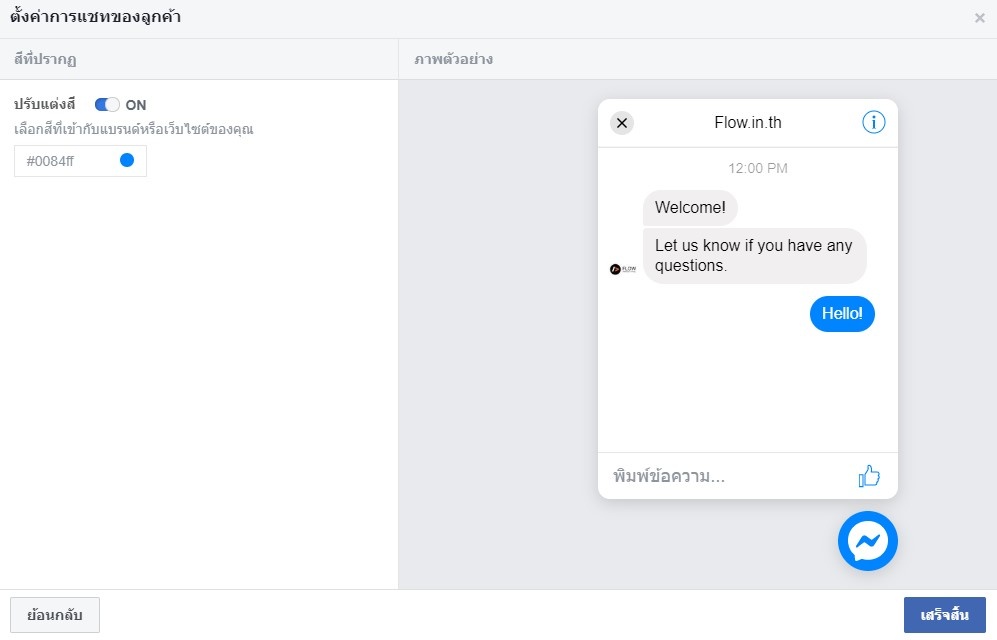Close the customer chat settings dialog

click(979, 18)
